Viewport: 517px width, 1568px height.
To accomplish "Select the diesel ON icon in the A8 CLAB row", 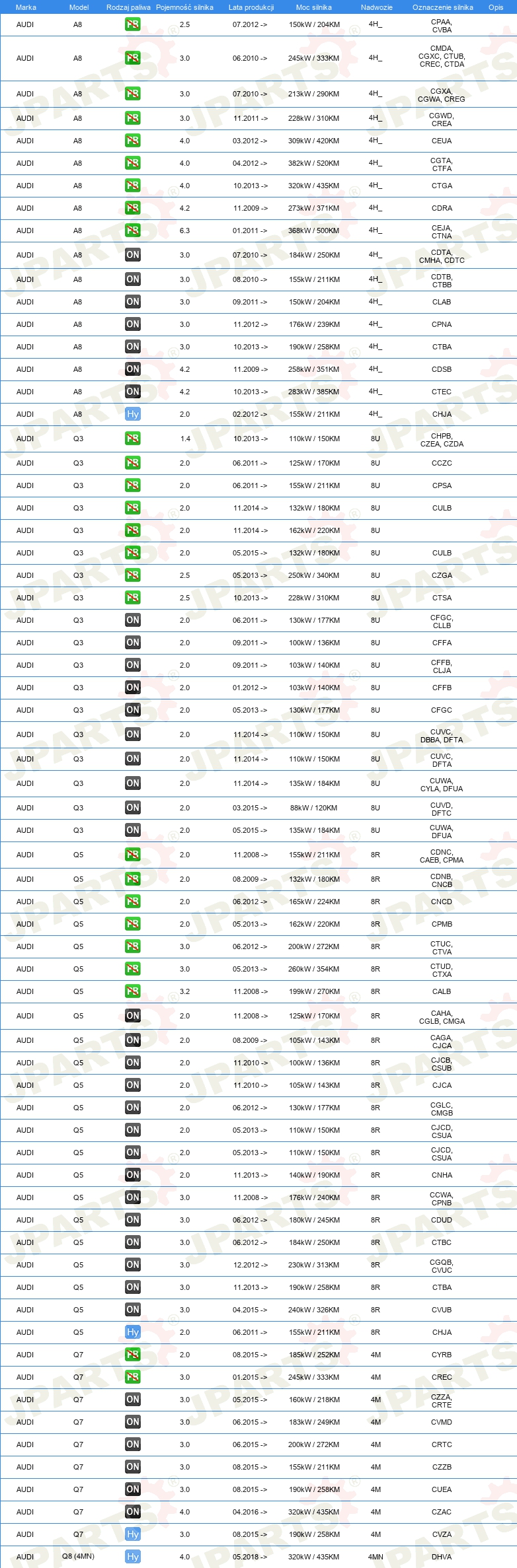I will click(x=133, y=302).
